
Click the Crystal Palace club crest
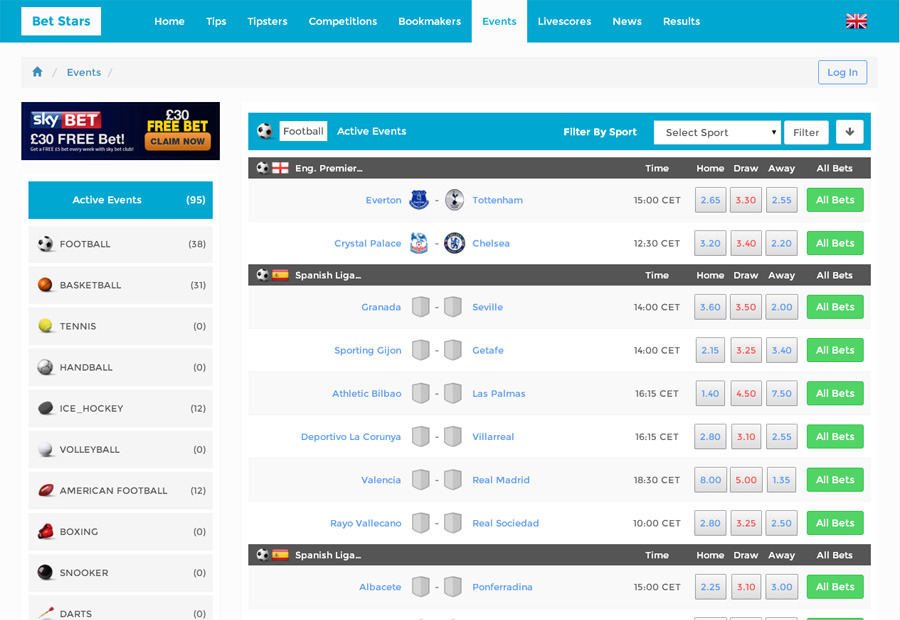pyautogui.click(x=419, y=243)
